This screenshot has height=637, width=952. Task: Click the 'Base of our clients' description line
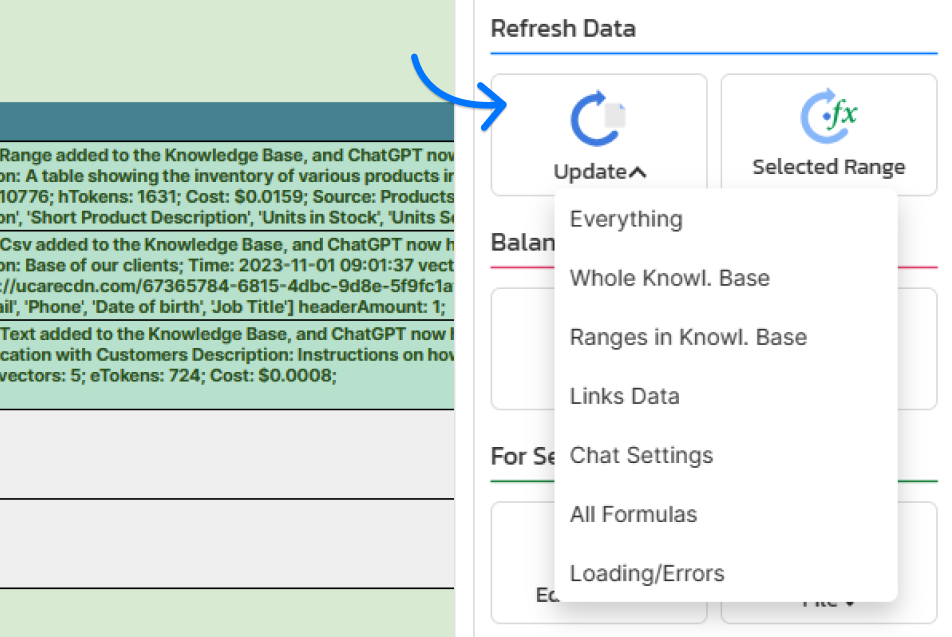pos(227,265)
